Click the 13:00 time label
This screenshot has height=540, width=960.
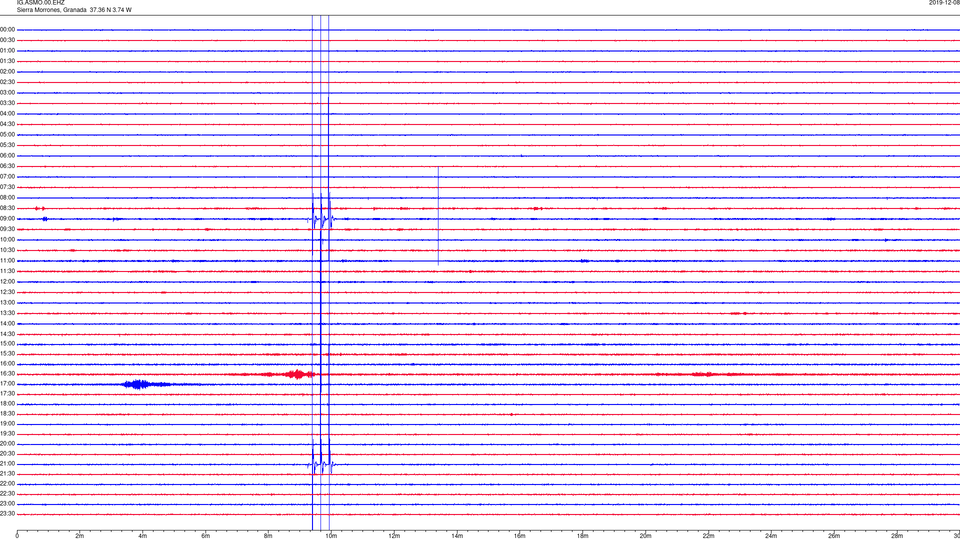(x=7, y=302)
